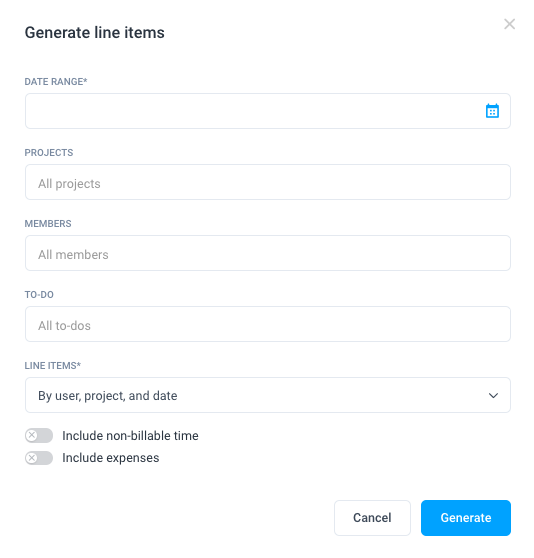
Task: Toggle the Include non-billable time switch
Action: [x=39, y=435]
